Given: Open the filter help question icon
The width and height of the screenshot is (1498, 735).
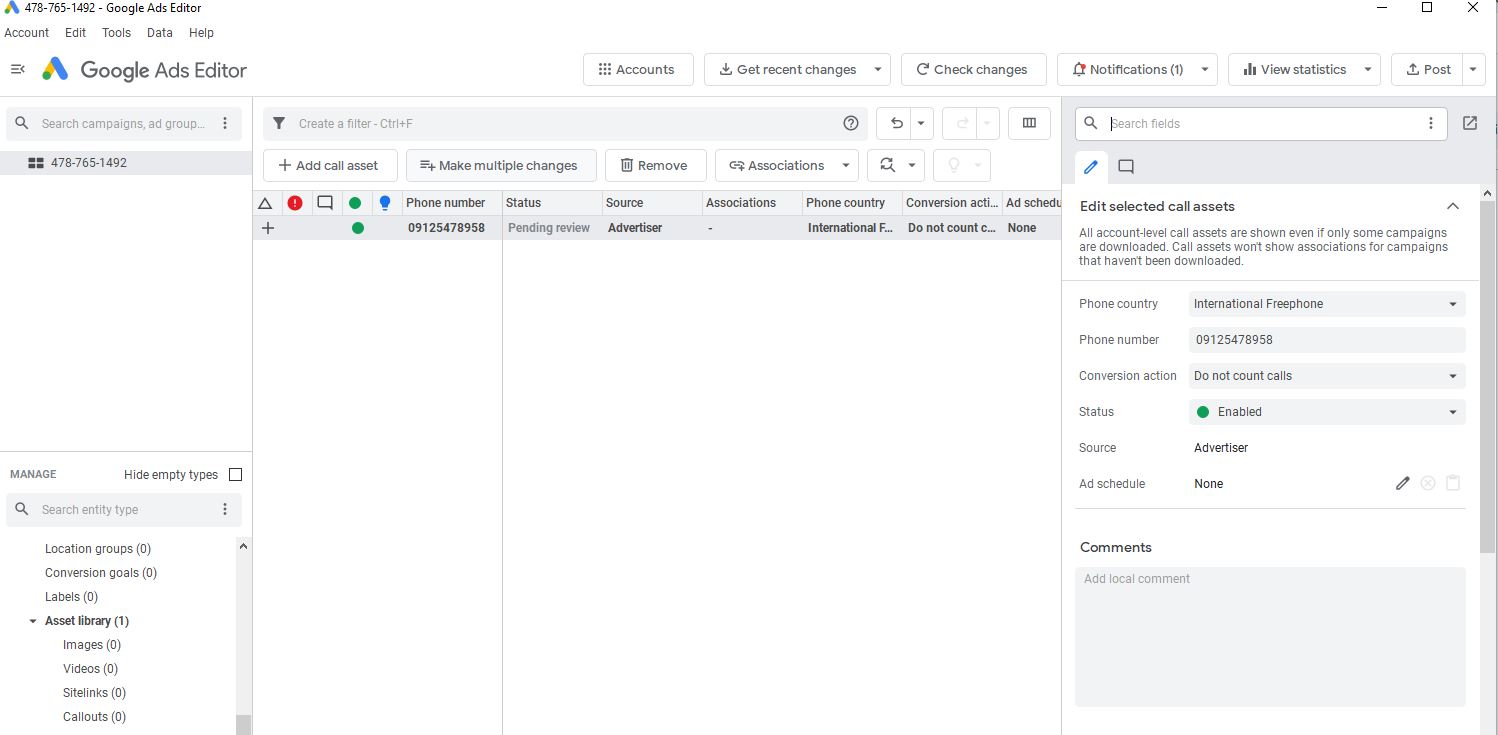Looking at the screenshot, I should coord(851,123).
